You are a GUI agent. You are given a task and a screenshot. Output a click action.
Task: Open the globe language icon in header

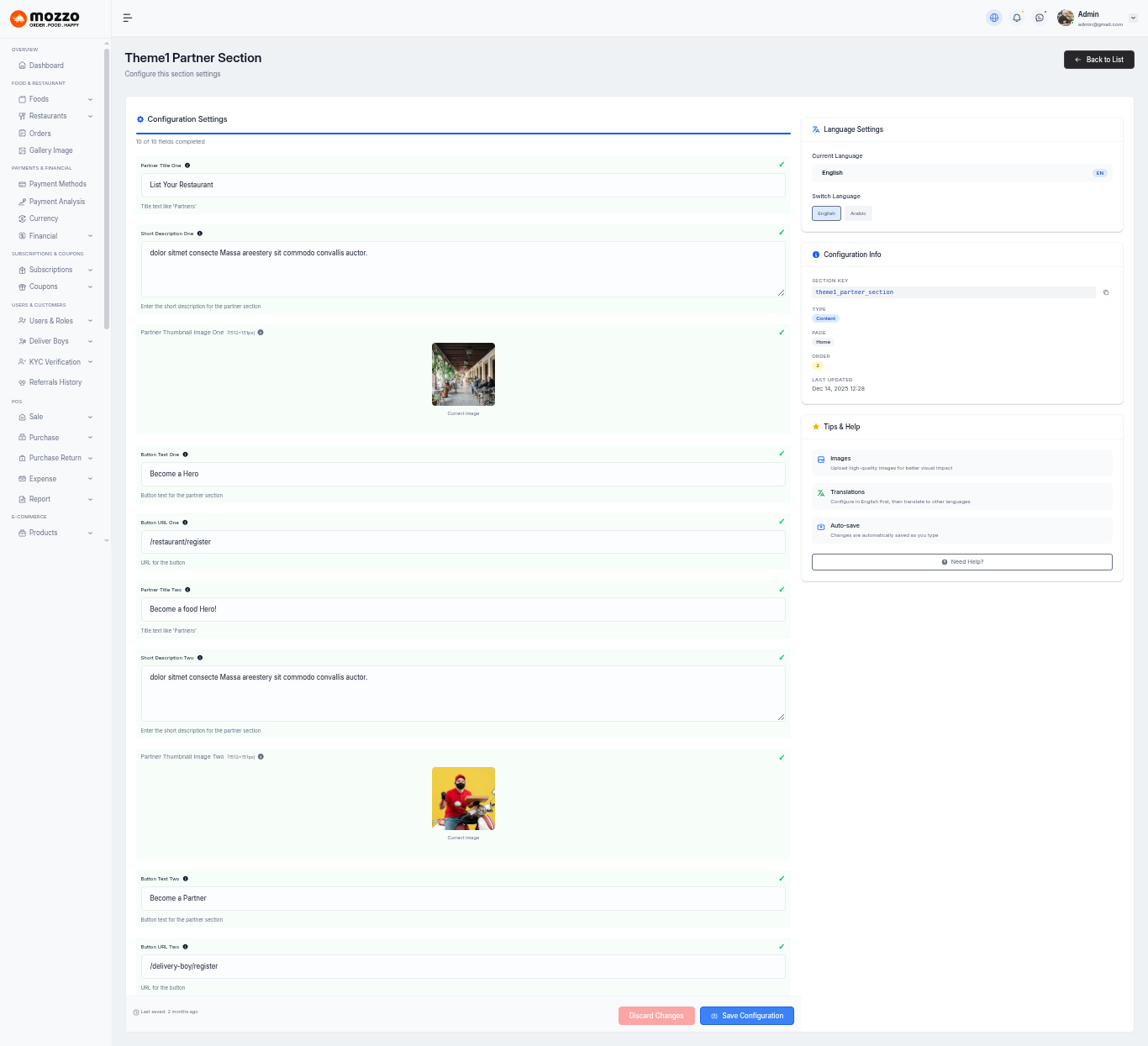pos(994,18)
